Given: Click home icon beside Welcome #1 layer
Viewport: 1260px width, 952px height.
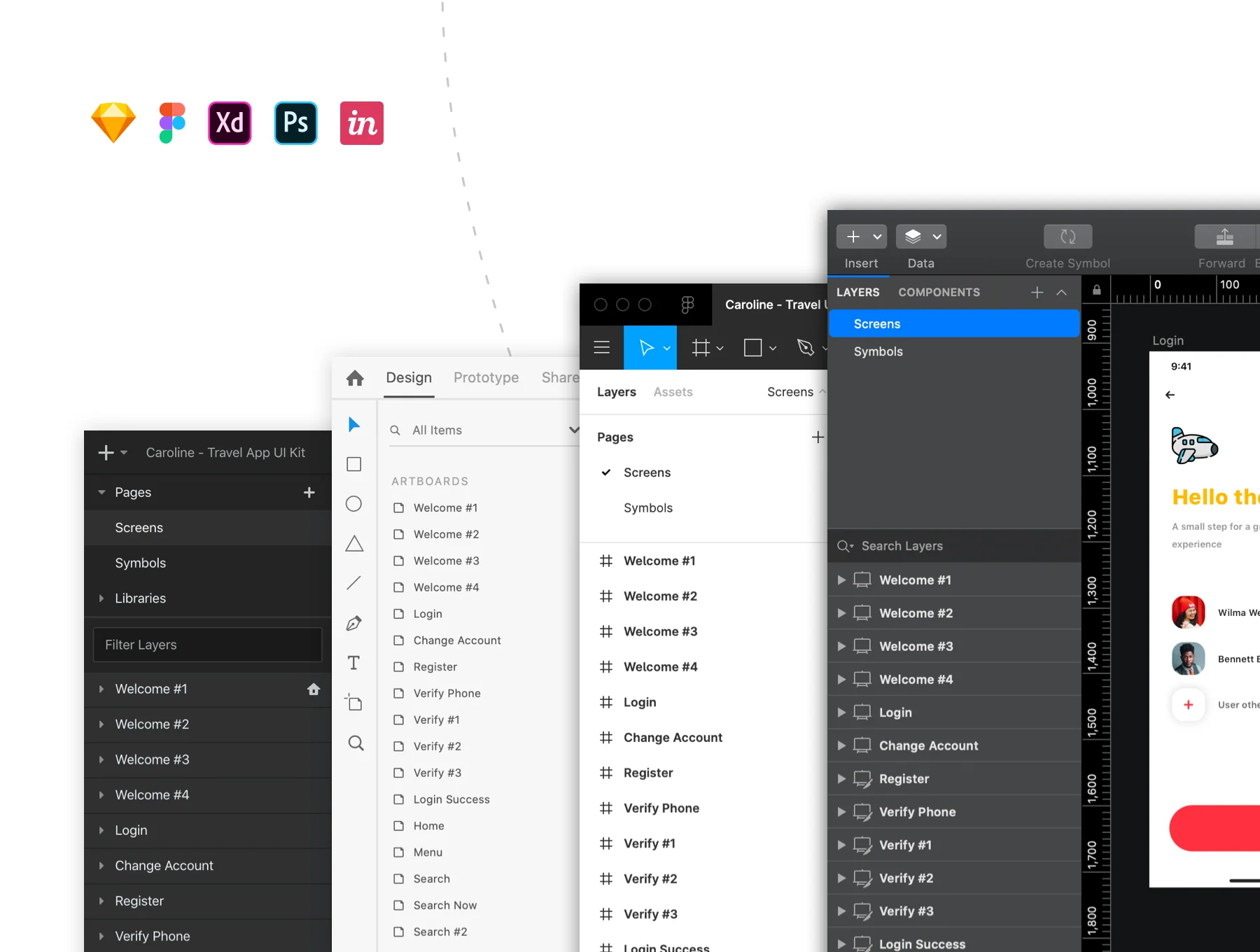Looking at the screenshot, I should tap(314, 689).
